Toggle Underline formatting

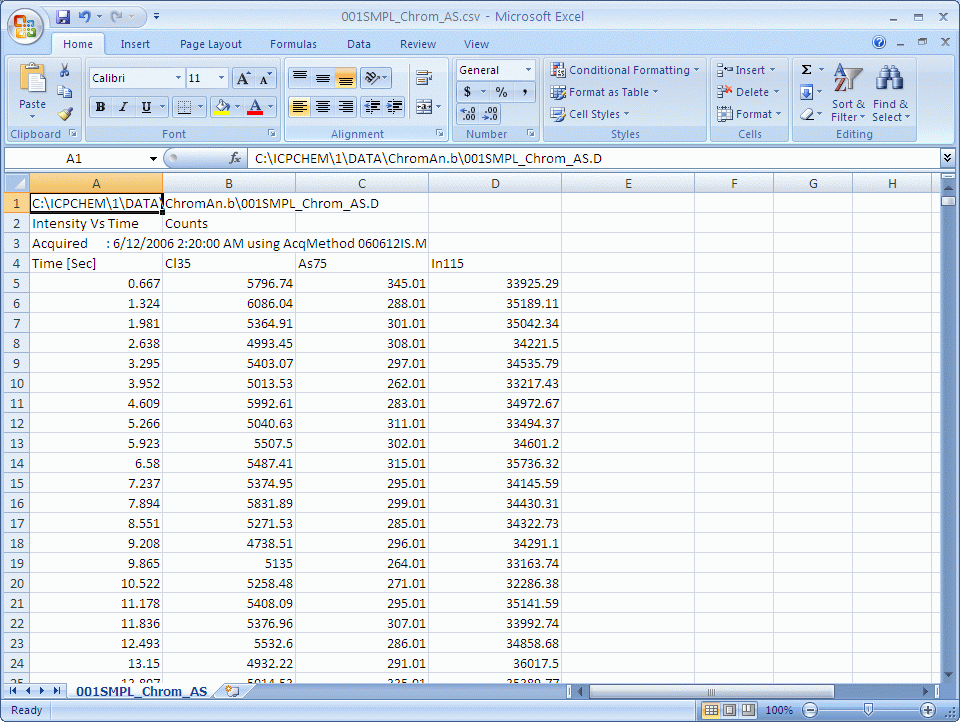click(x=146, y=107)
